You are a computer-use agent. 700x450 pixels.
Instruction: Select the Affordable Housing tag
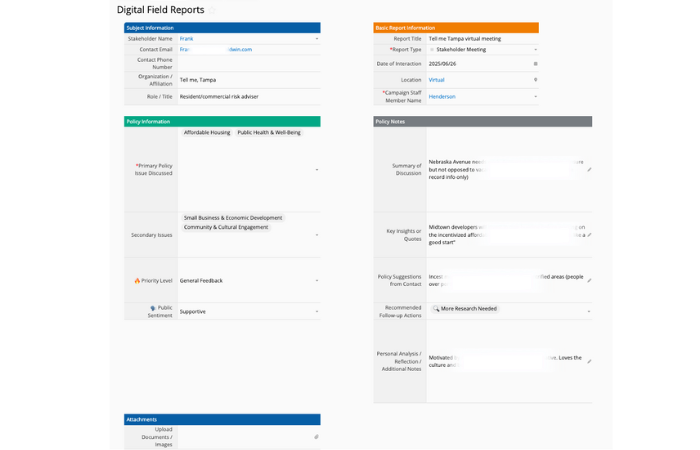206,132
